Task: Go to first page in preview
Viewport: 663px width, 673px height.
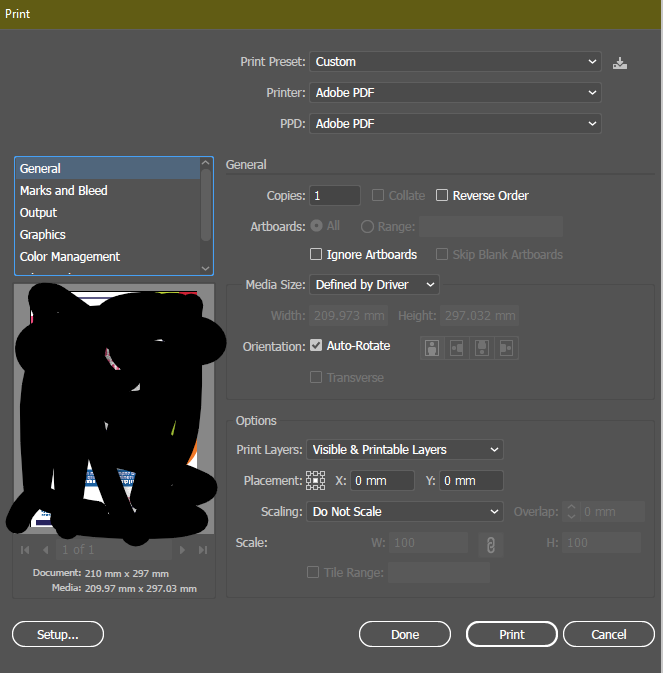Action: point(25,550)
